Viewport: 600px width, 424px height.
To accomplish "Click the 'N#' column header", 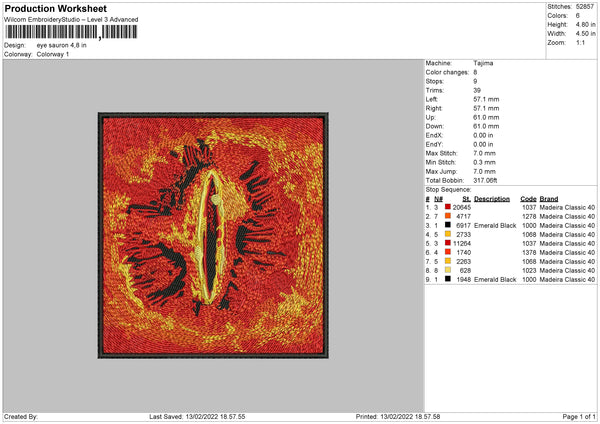I will point(439,199).
